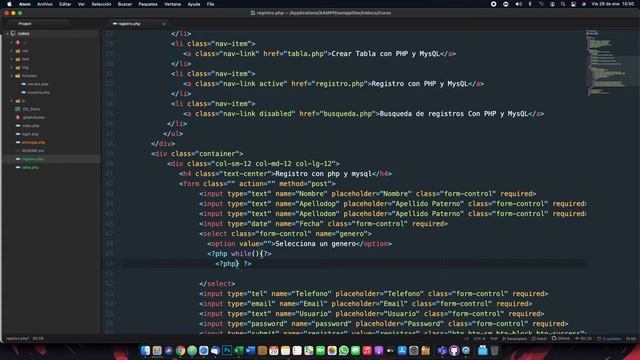Open Maps from the Dock
This screenshot has width=640, height=360.
tap(309, 350)
